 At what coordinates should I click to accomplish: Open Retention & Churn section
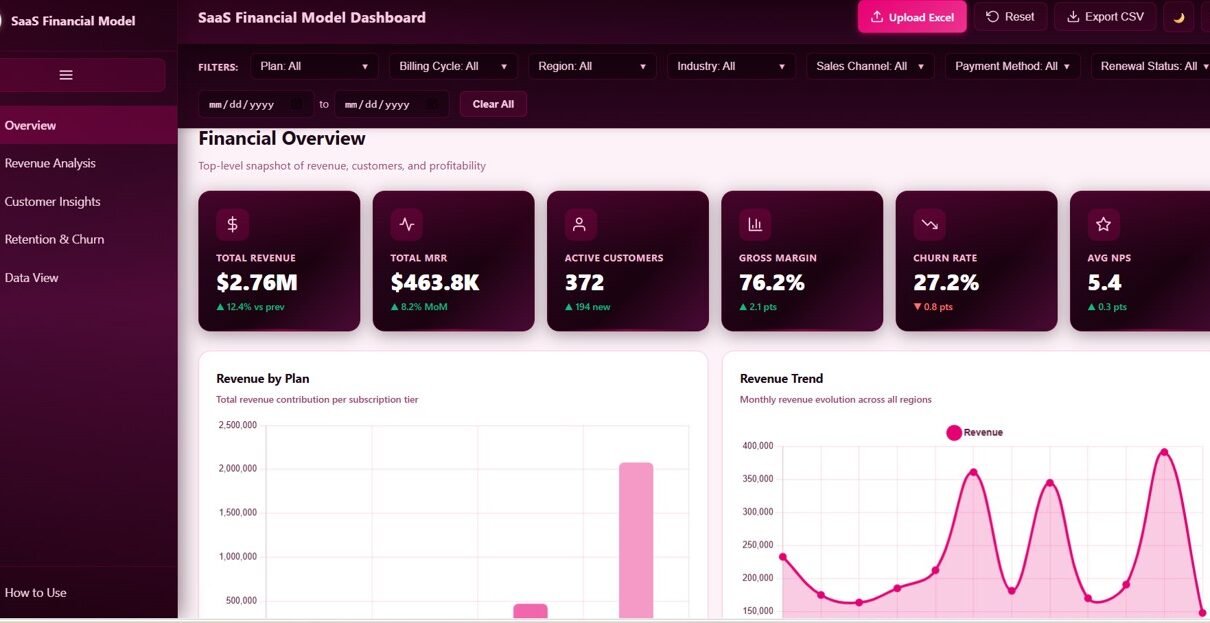[54, 239]
